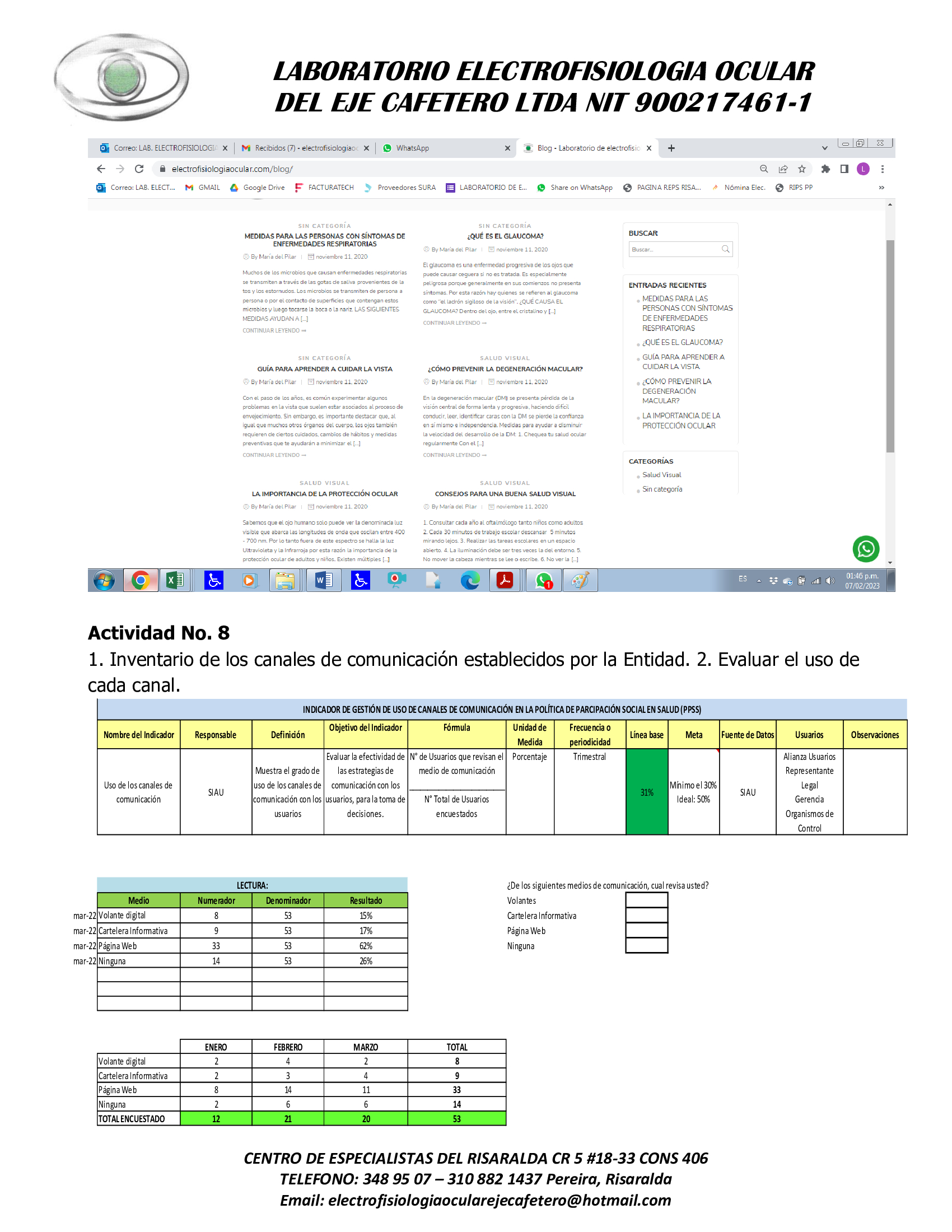952x1232 pixels.
Task: Open the Google Drive bookmark
Action: click(257, 187)
